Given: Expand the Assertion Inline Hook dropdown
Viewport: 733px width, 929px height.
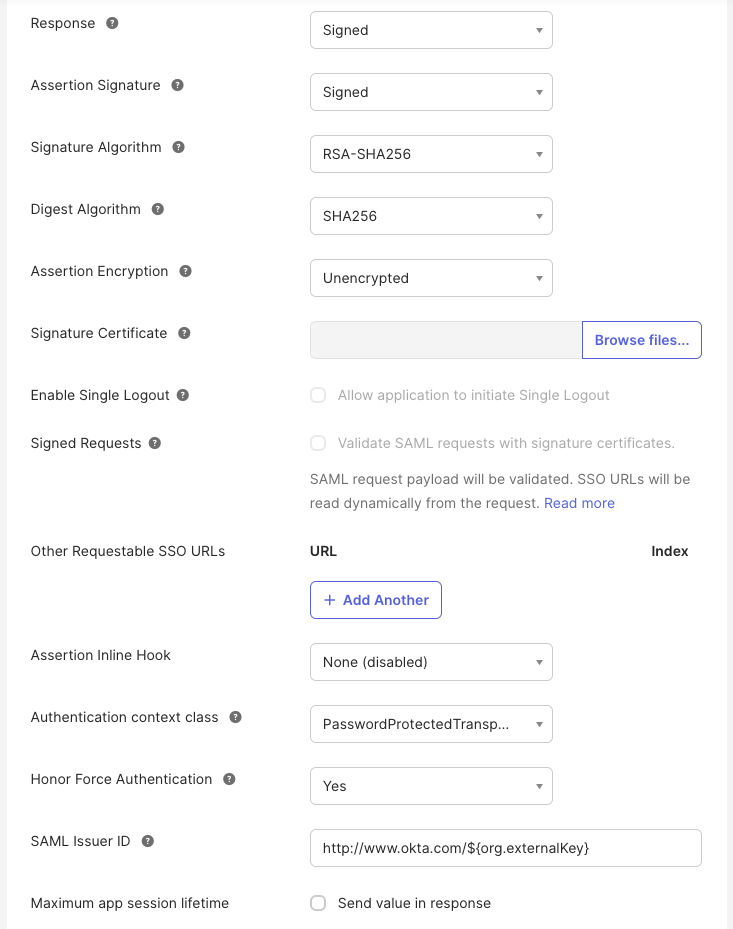Looking at the screenshot, I should pyautogui.click(x=431, y=662).
